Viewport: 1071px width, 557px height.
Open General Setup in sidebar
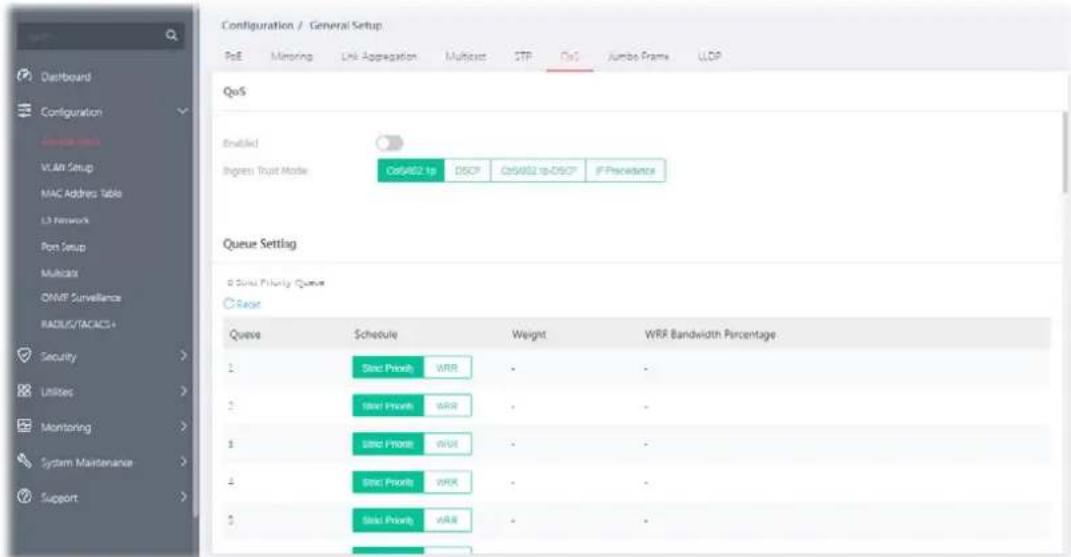(x=70, y=141)
